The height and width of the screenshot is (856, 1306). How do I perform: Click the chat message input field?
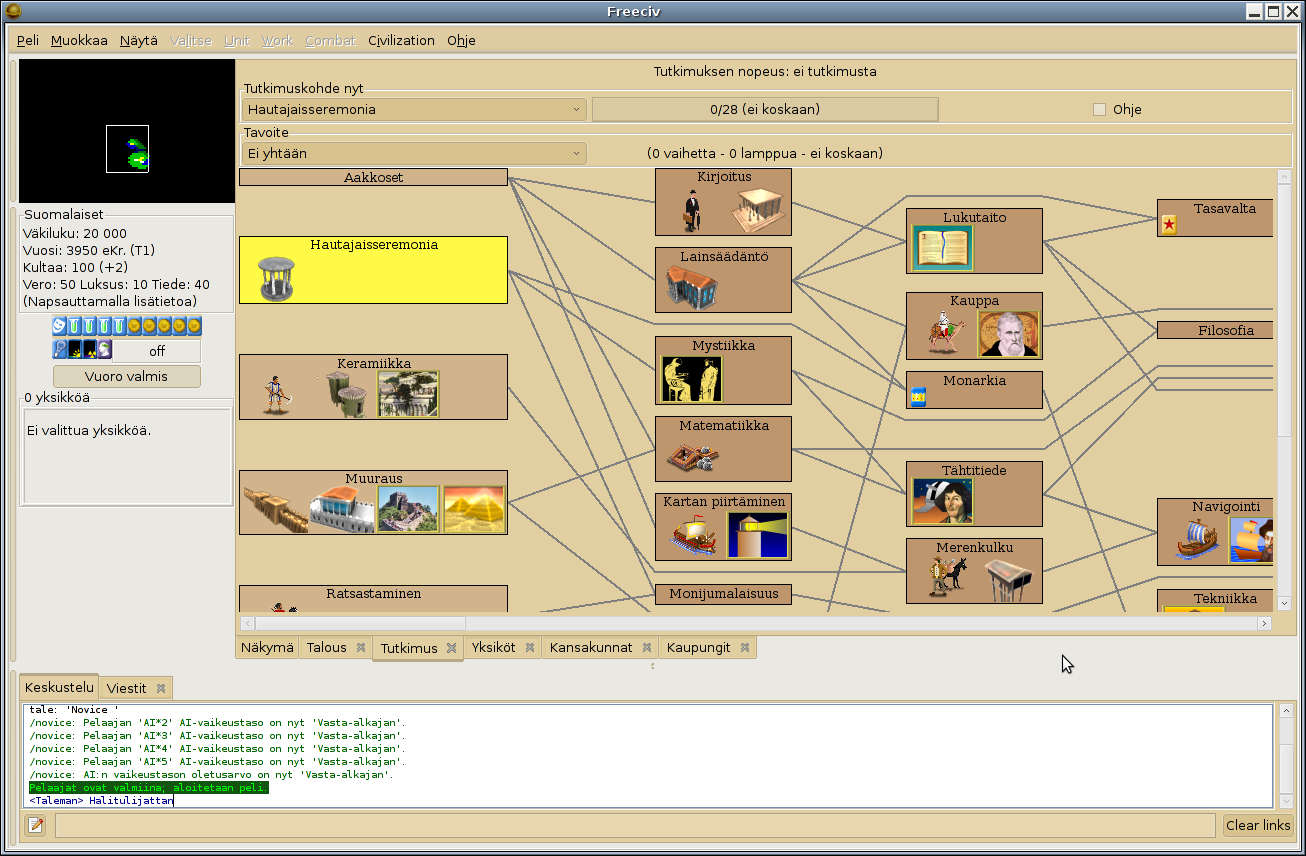point(635,825)
